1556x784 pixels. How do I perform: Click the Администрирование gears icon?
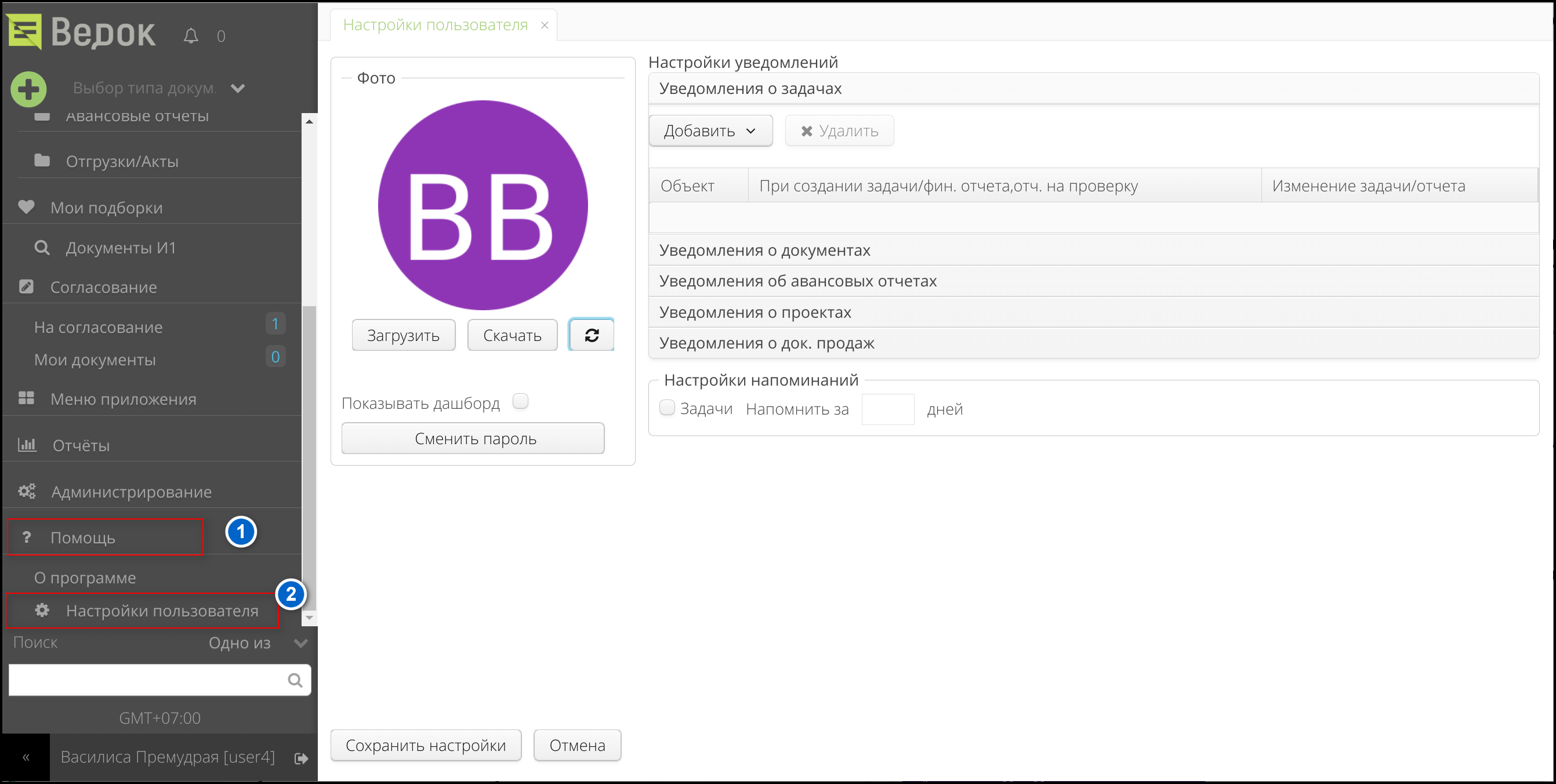[27, 491]
